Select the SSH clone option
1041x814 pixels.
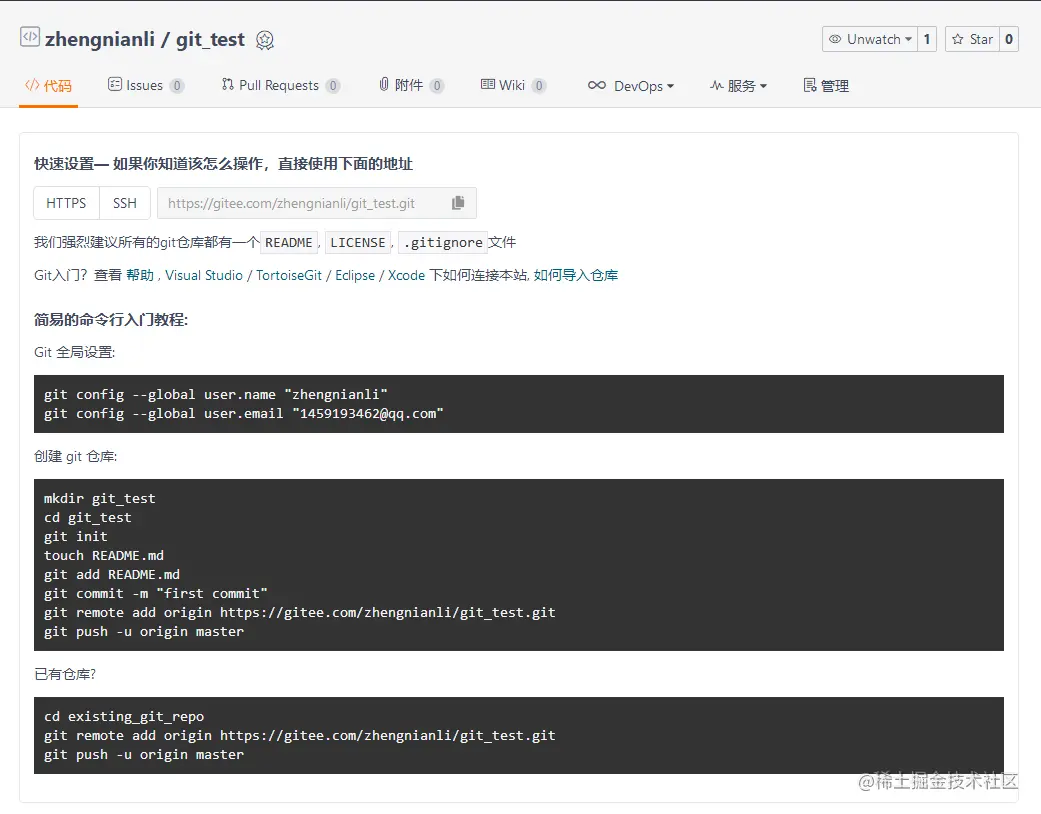(125, 203)
